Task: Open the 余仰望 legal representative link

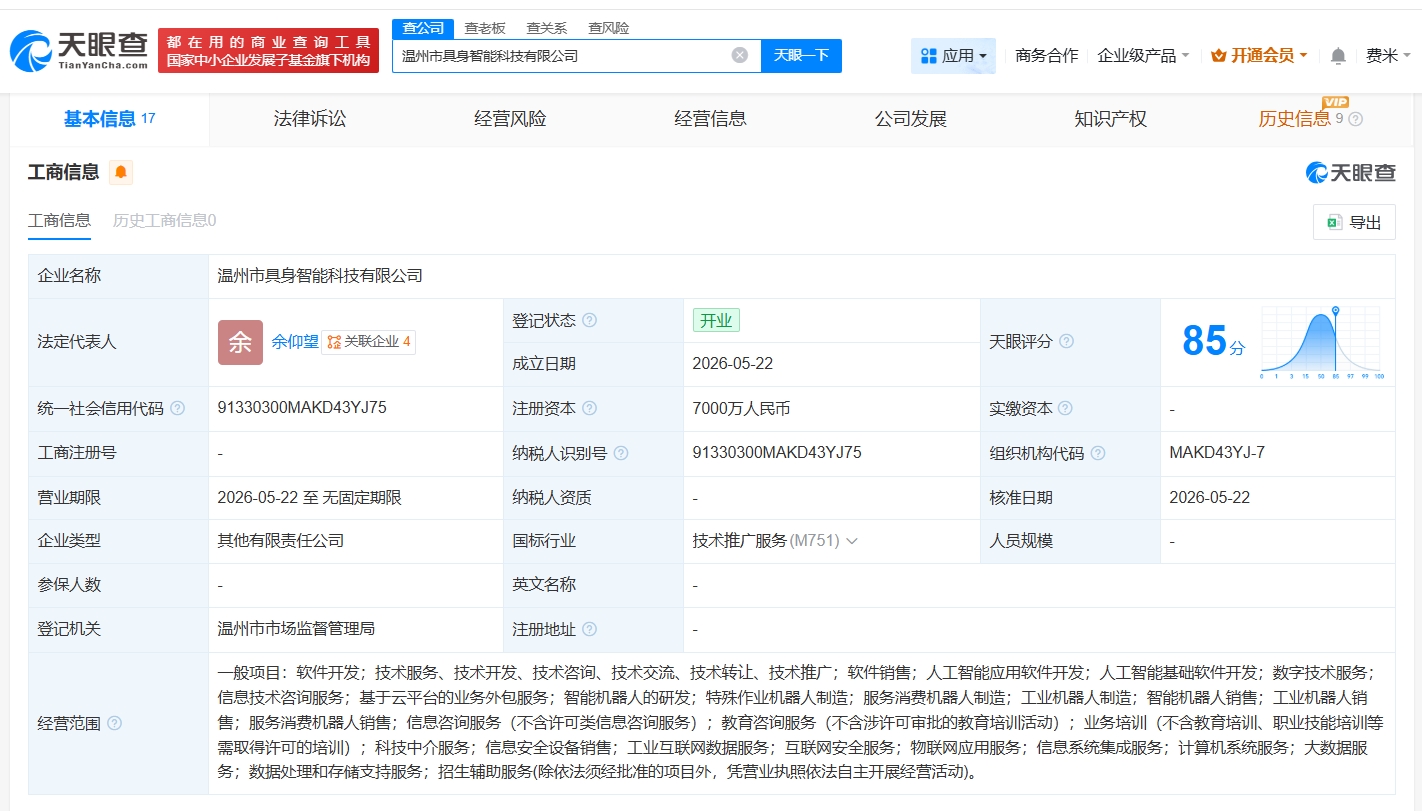Action: (x=295, y=342)
